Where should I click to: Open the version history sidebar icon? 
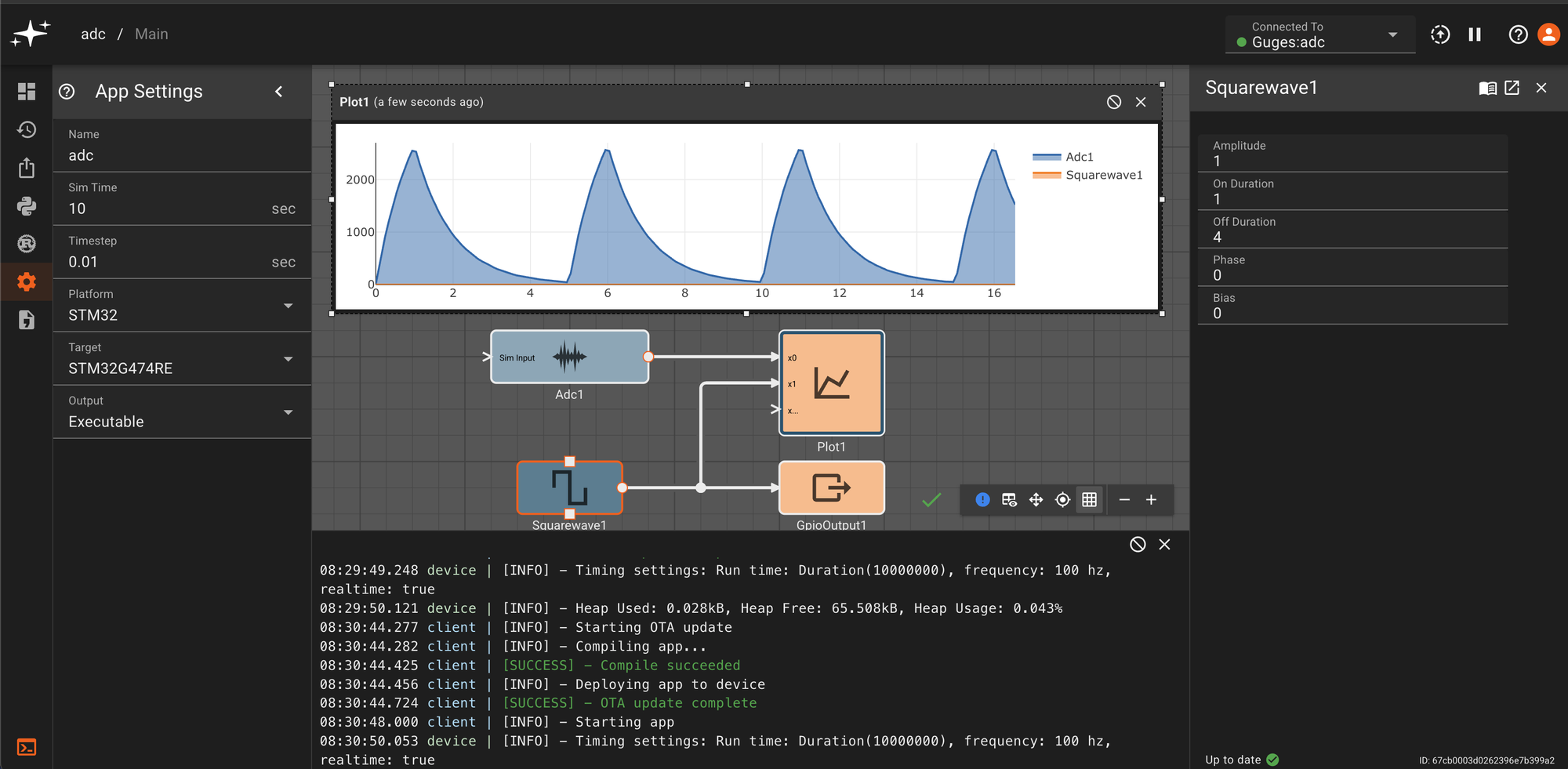pos(27,129)
